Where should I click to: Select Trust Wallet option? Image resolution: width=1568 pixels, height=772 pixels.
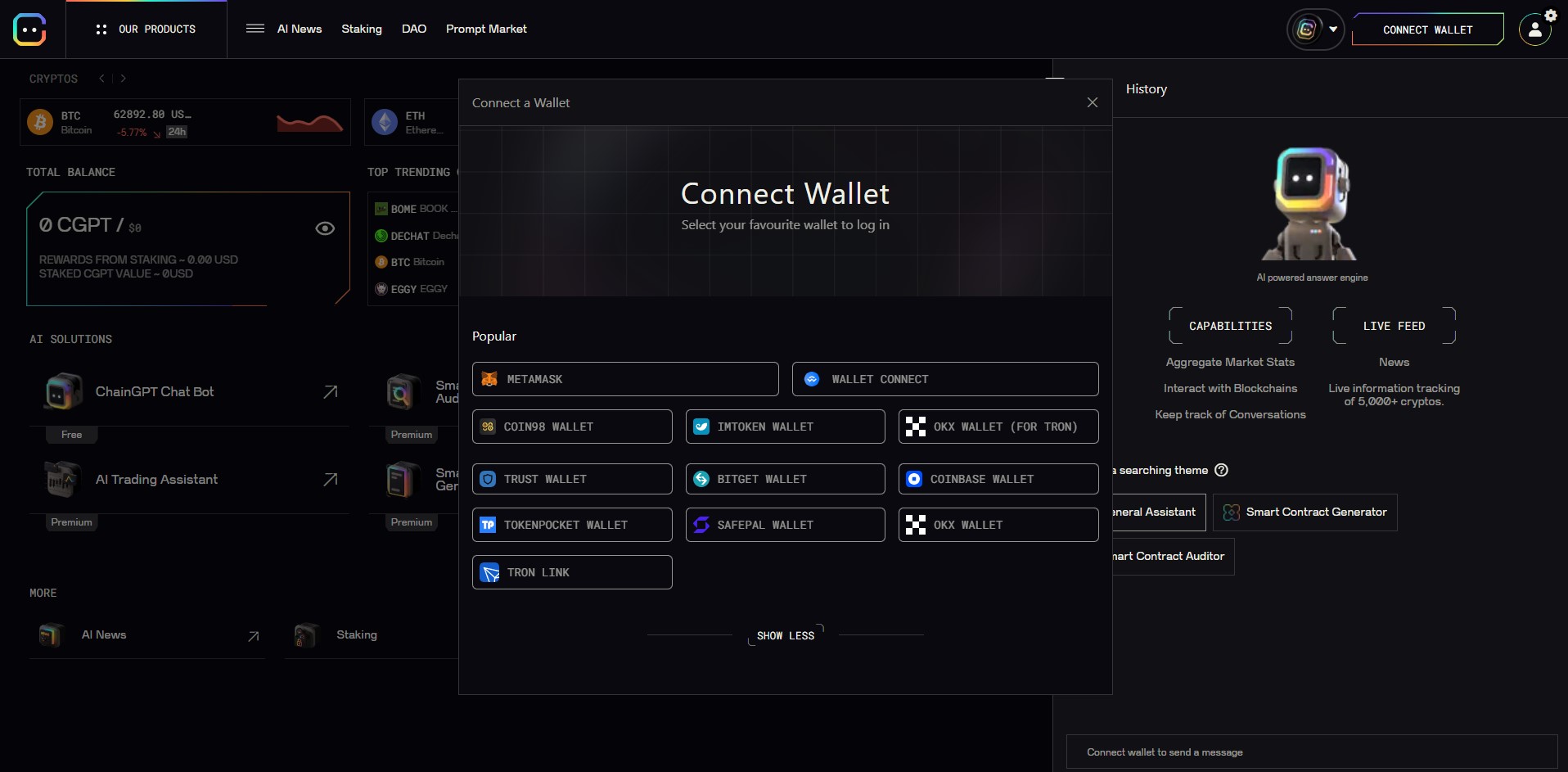[x=572, y=479]
